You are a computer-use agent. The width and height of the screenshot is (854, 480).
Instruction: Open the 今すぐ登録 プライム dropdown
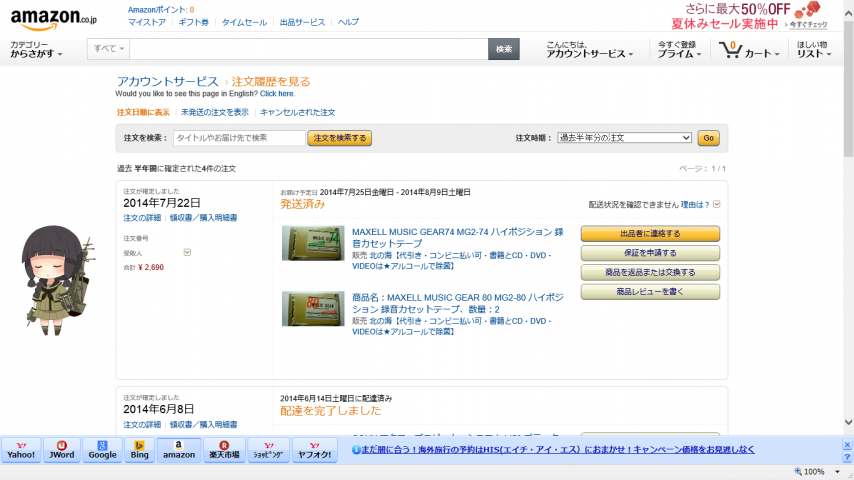coord(679,49)
